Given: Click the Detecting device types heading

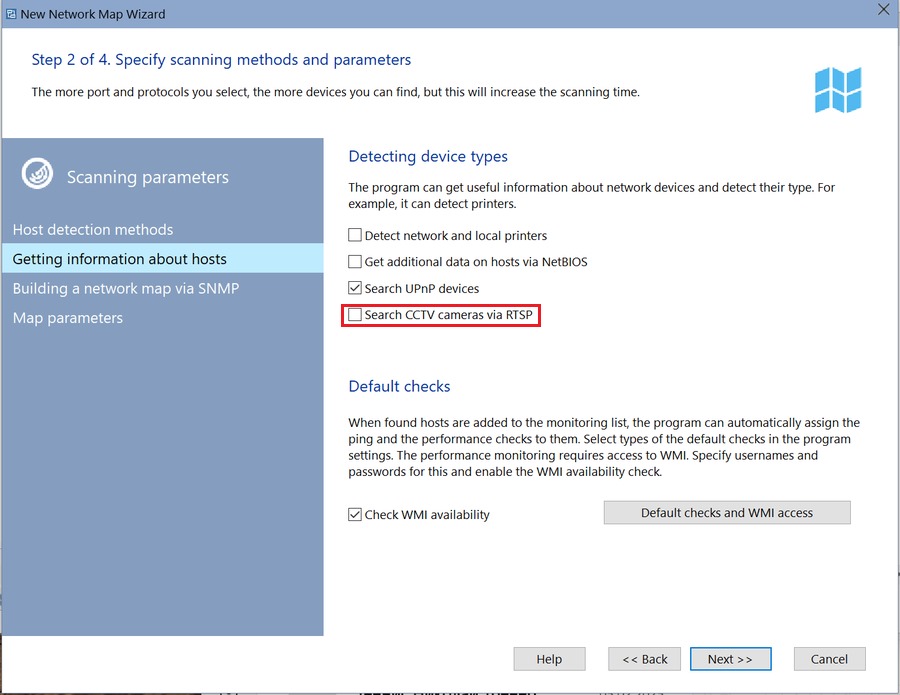Looking at the screenshot, I should (427, 156).
